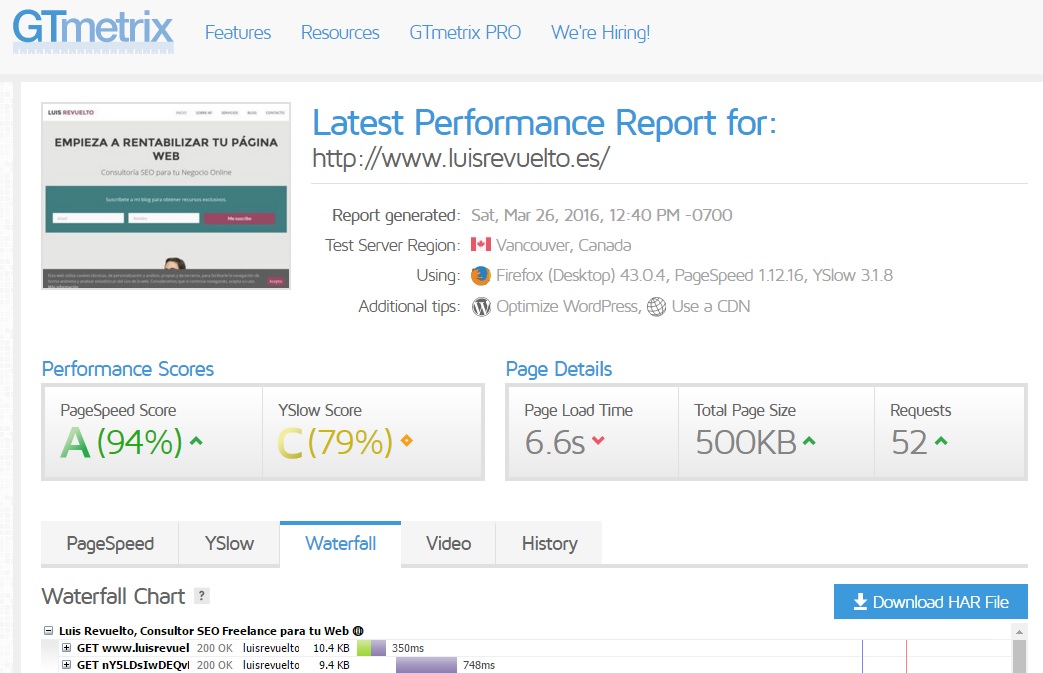Screen dimensions: 1043x673
Task: Click the 9.4 KB size cell
Action: [x=334, y=664]
